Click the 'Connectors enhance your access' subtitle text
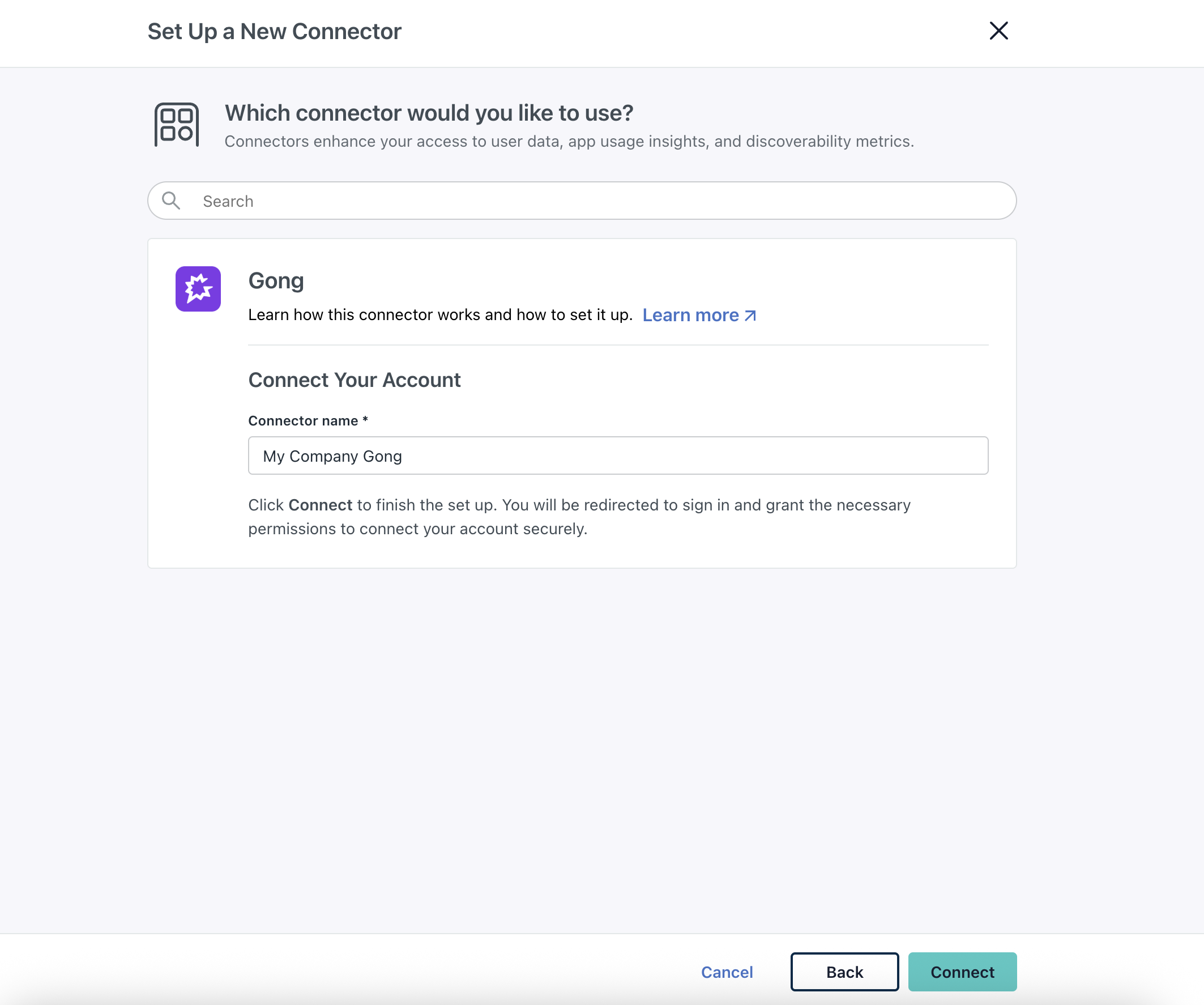Viewport: 1204px width, 1005px height. tap(569, 141)
